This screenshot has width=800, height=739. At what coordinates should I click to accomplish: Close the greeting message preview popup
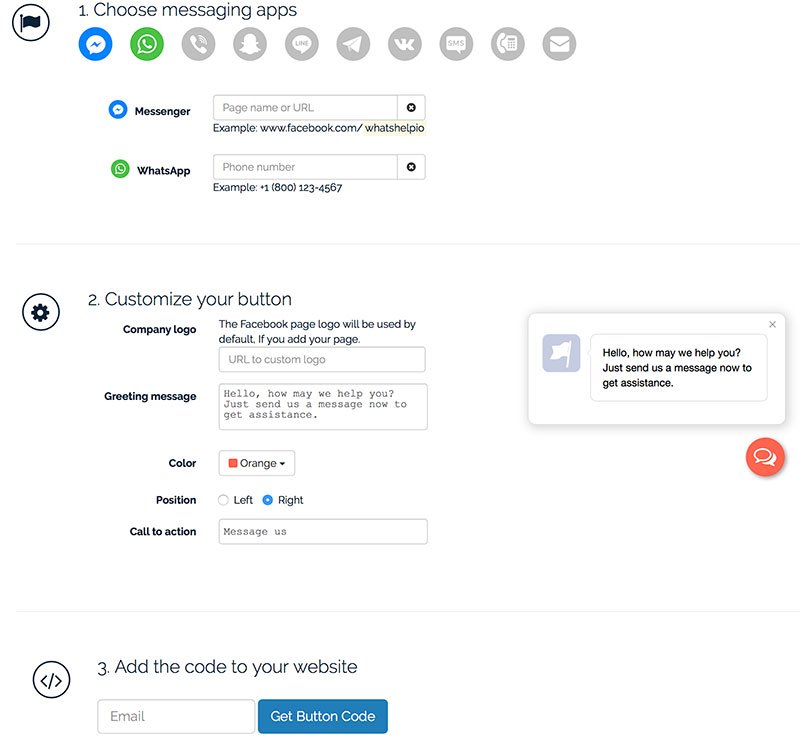tap(772, 324)
